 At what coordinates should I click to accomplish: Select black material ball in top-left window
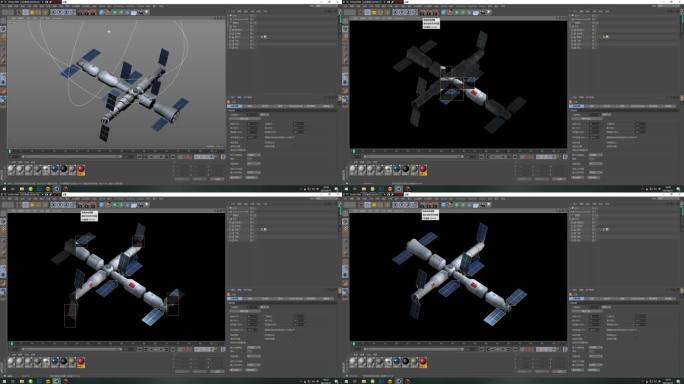63,169
